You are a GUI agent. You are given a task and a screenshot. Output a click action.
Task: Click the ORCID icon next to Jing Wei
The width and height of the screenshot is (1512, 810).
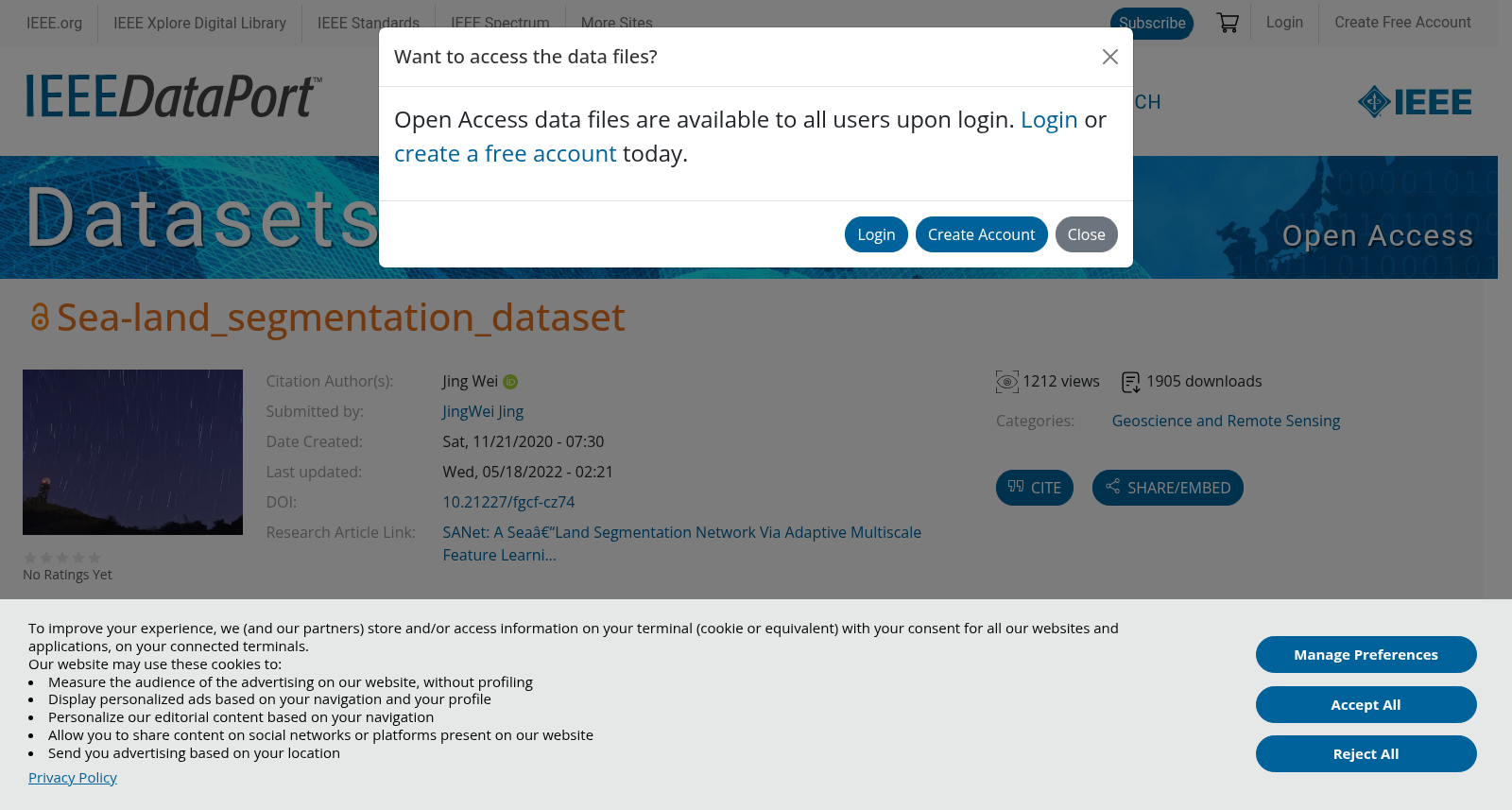(x=510, y=382)
